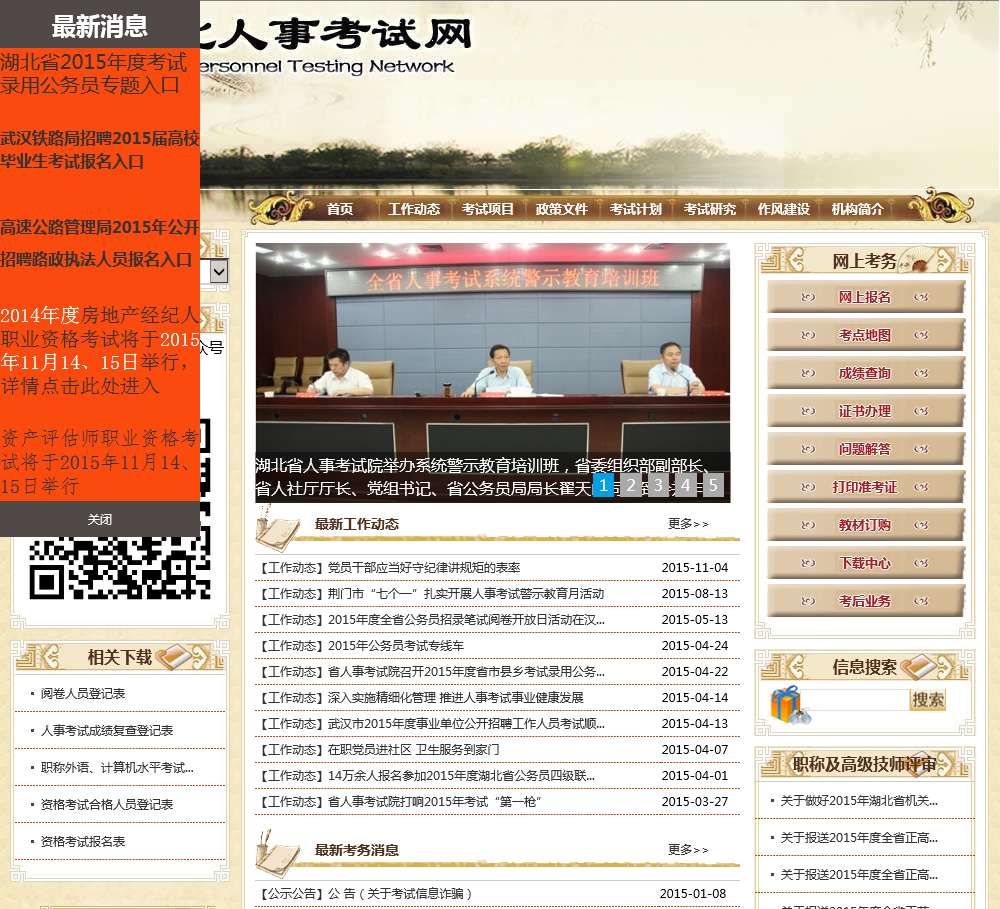Image resolution: width=1000 pixels, height=909 pixels.
Task: Open 武汉铁路局招聘2015届高校毕业生考试报名入口
Action: click(99, 150)
